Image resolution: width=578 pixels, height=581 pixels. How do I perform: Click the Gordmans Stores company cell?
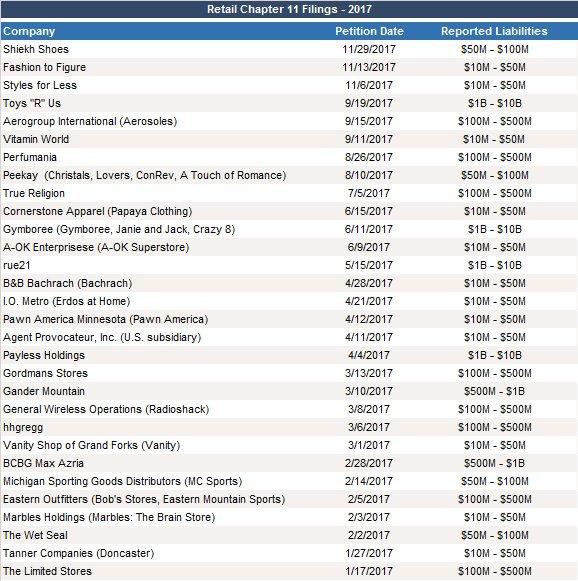46,373
